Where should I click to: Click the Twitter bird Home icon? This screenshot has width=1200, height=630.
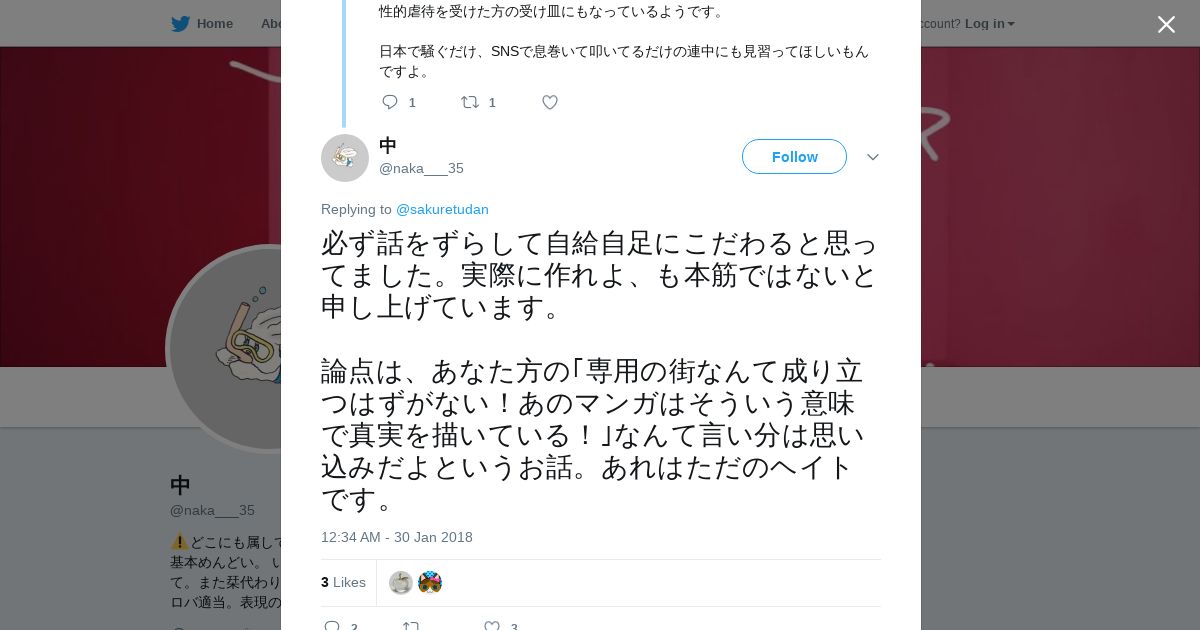[x=180, y=23]
